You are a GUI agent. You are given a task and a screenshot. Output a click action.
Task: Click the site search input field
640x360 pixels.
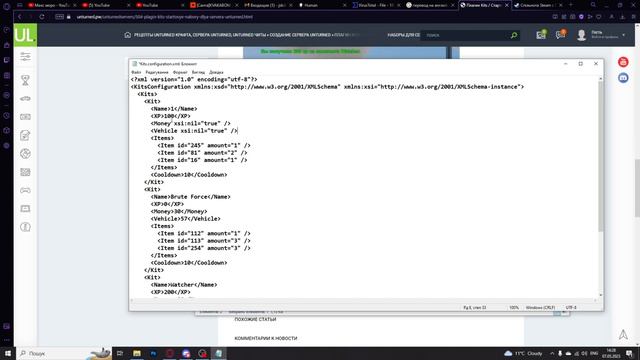point(465,36)
